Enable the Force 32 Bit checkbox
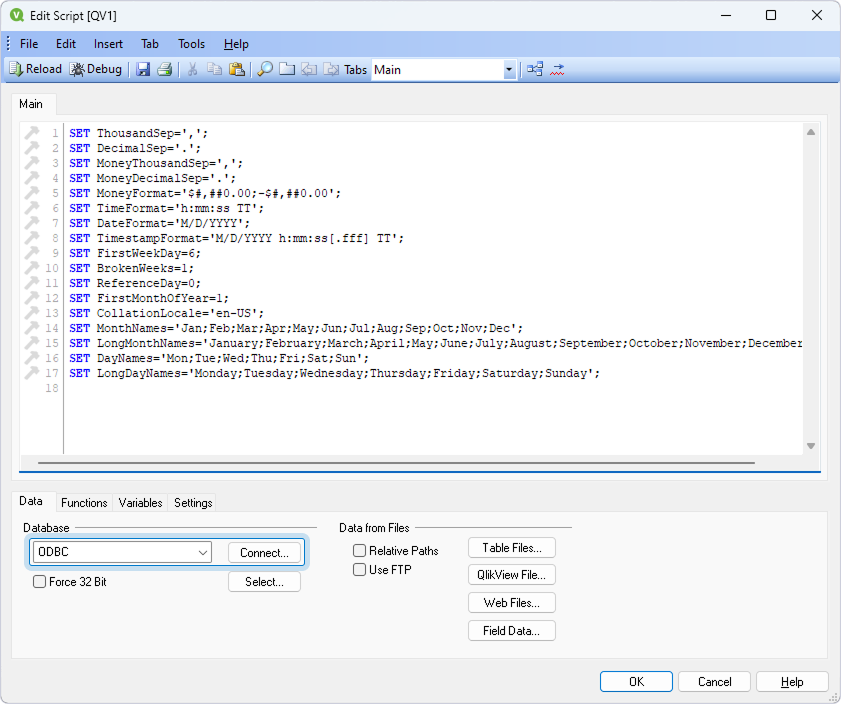The width and height of the screenshot is (841, 704). [40, 582]
